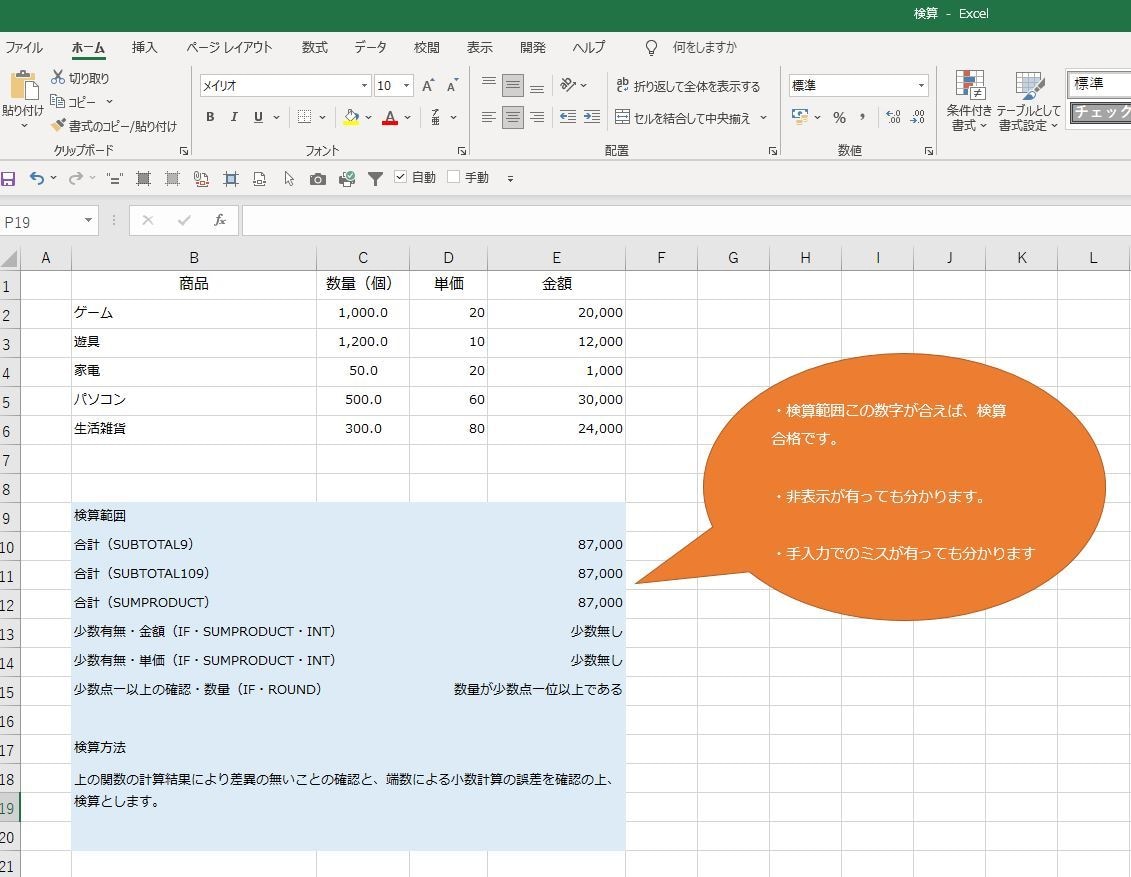The image size is (1131, 877).
Task: Check the 手動 calculation checkbox
Action: coord(454,177)
